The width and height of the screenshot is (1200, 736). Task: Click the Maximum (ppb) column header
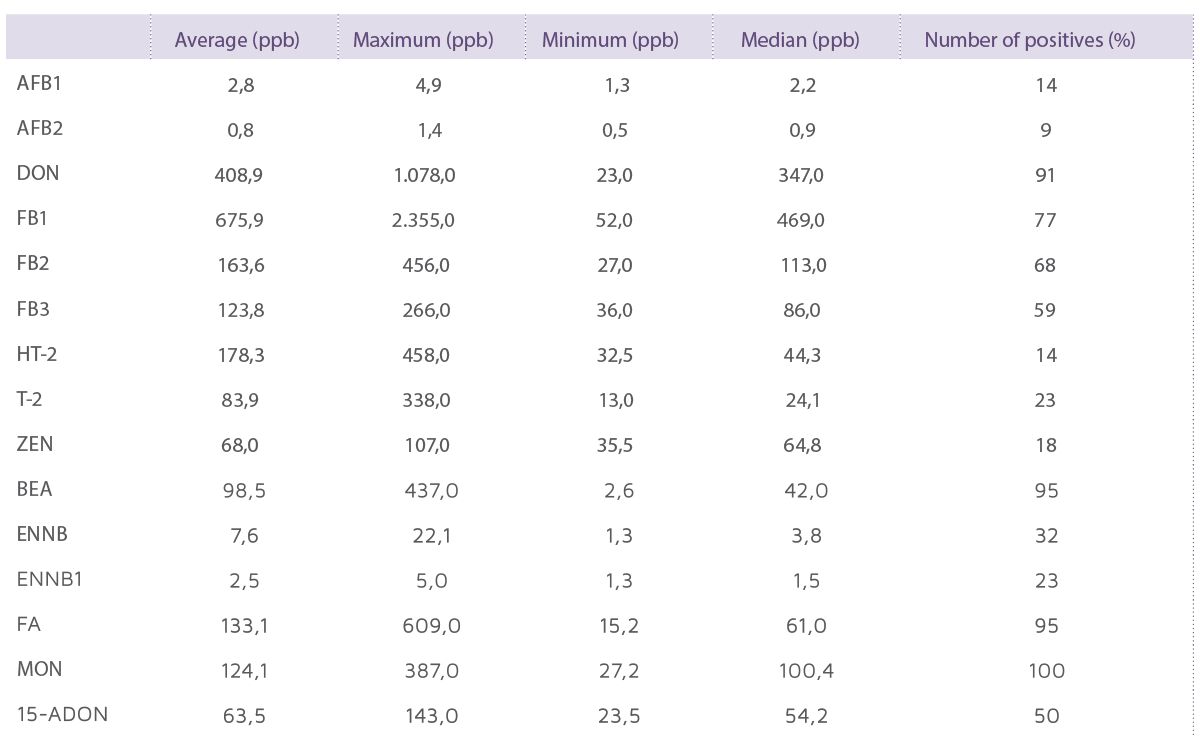424,41
